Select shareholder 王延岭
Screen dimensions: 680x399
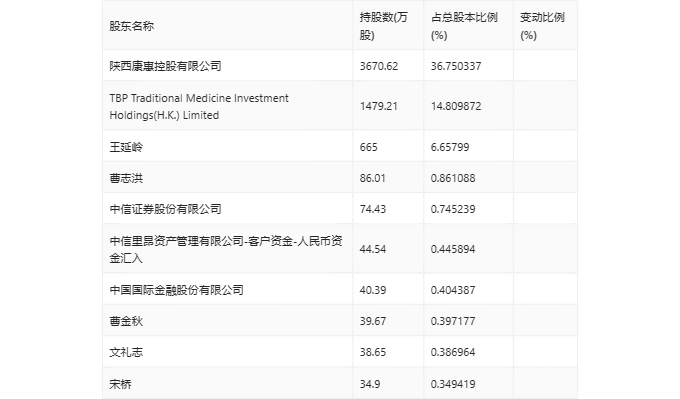[126, 147]
